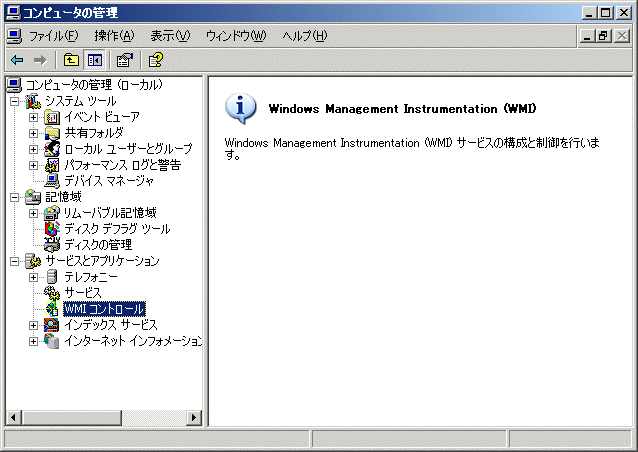Click the システム ツール icon
Viewport: 638px width, 452px height.
point(33,101)
